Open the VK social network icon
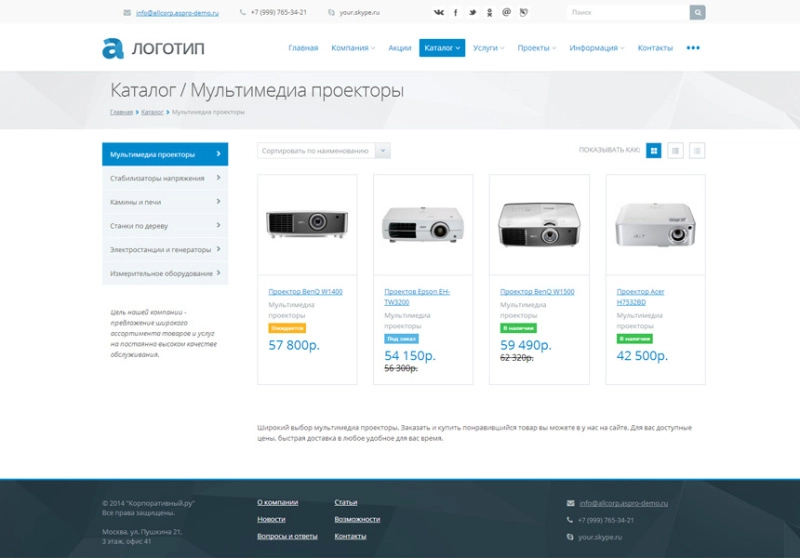The image size is (800, 558). pos(439,13)
